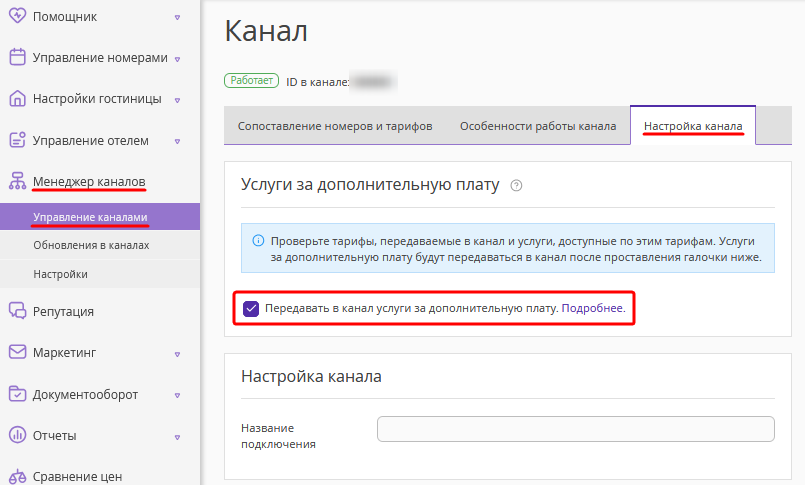
Task: Expand the Маркетинг arrow
Action: click(x=177, y=354)
